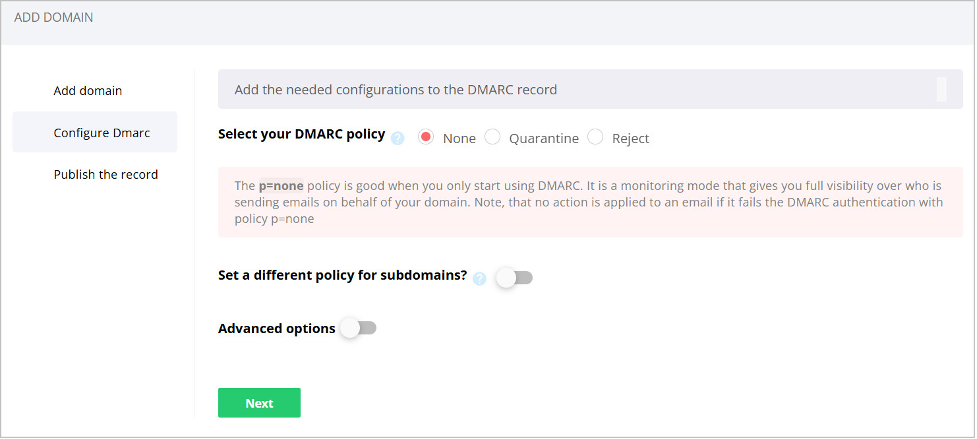This screenshot has width=977, height=439.
Task: Click the 'Reject' label text
Action: point(630,138)
